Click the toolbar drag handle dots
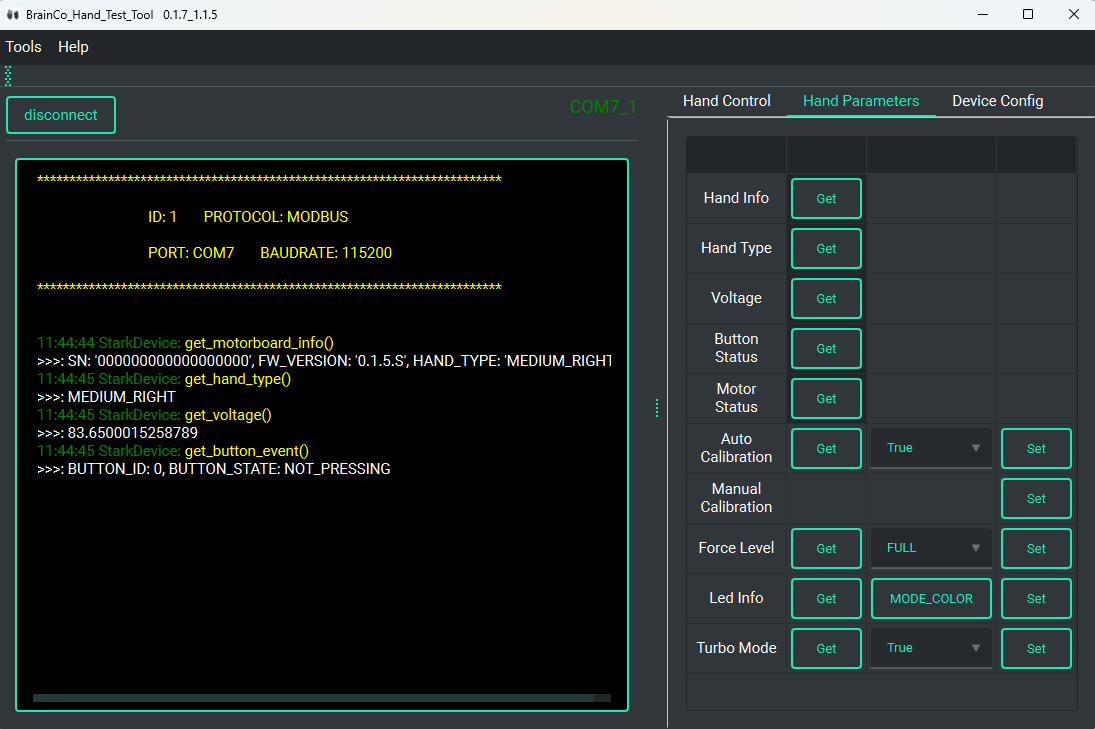Screen dimensions: 1095x729 [8, 75]
